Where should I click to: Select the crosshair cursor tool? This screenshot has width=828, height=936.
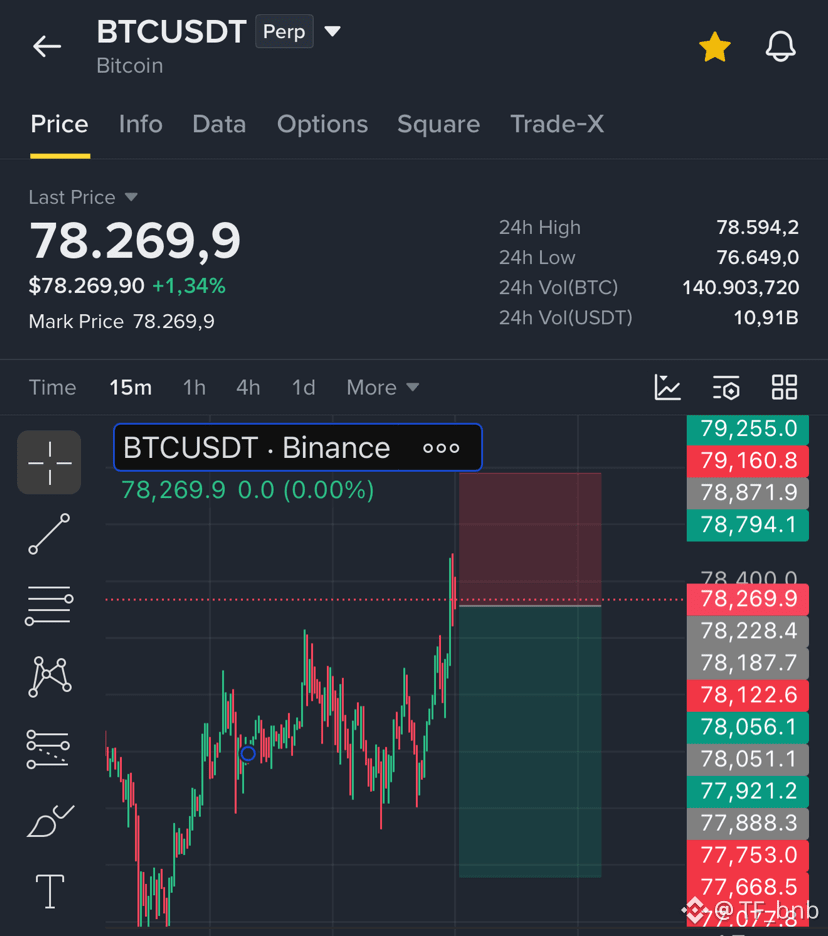click(x=50, y=463)
